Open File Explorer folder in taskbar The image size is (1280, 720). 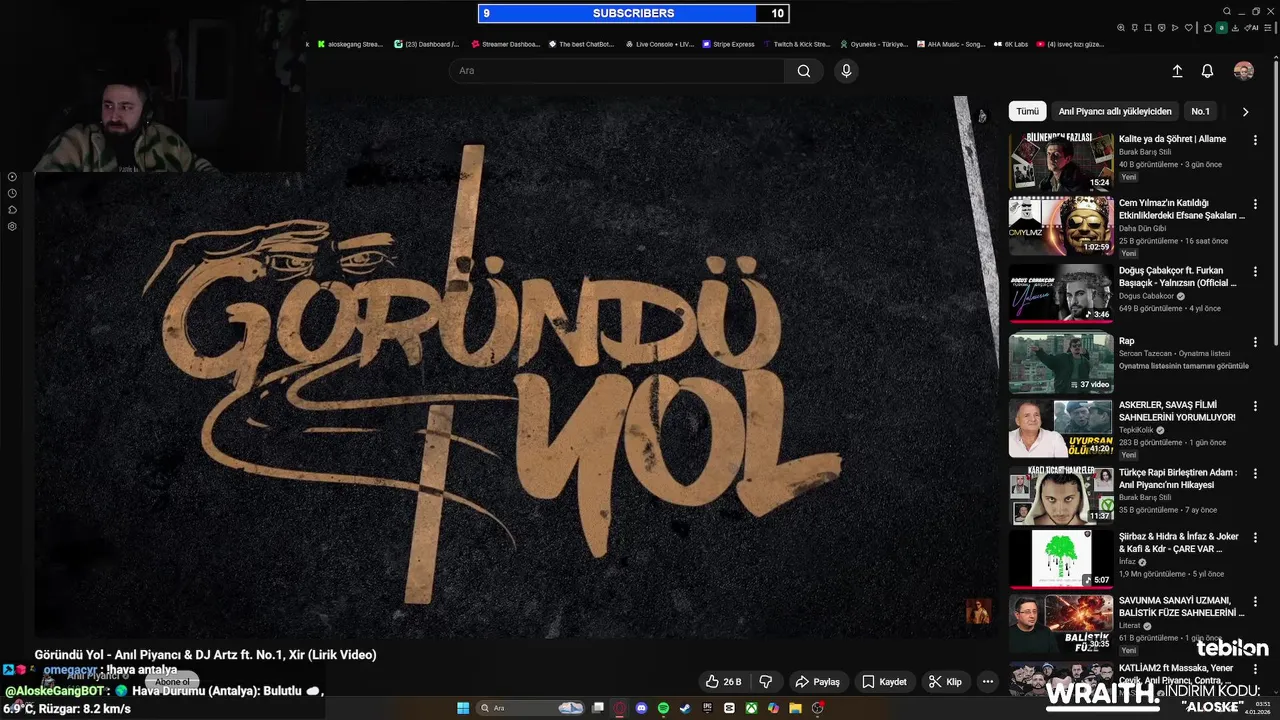coord(795,708)
